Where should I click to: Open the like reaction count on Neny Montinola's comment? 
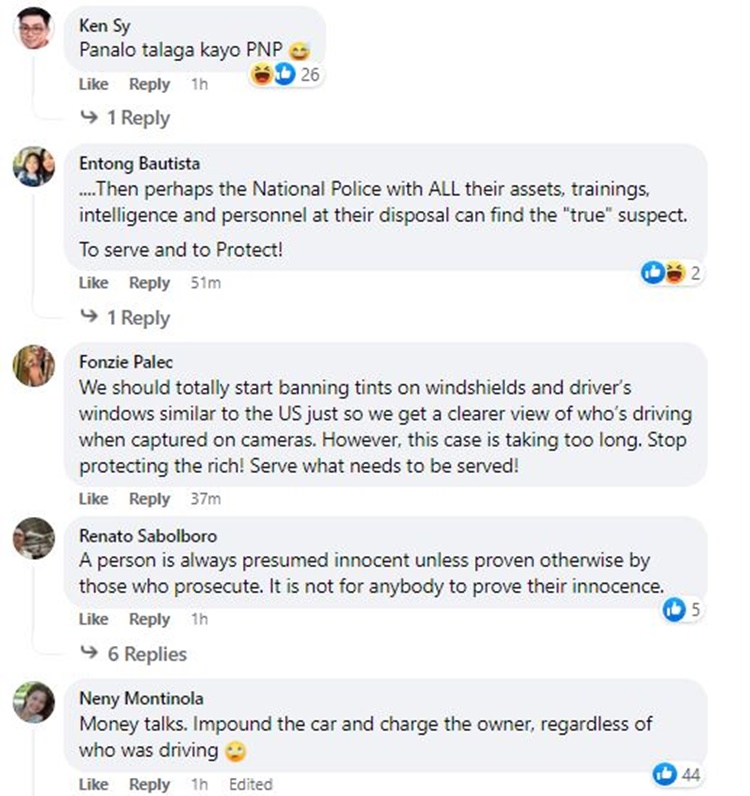pos(676,773)
